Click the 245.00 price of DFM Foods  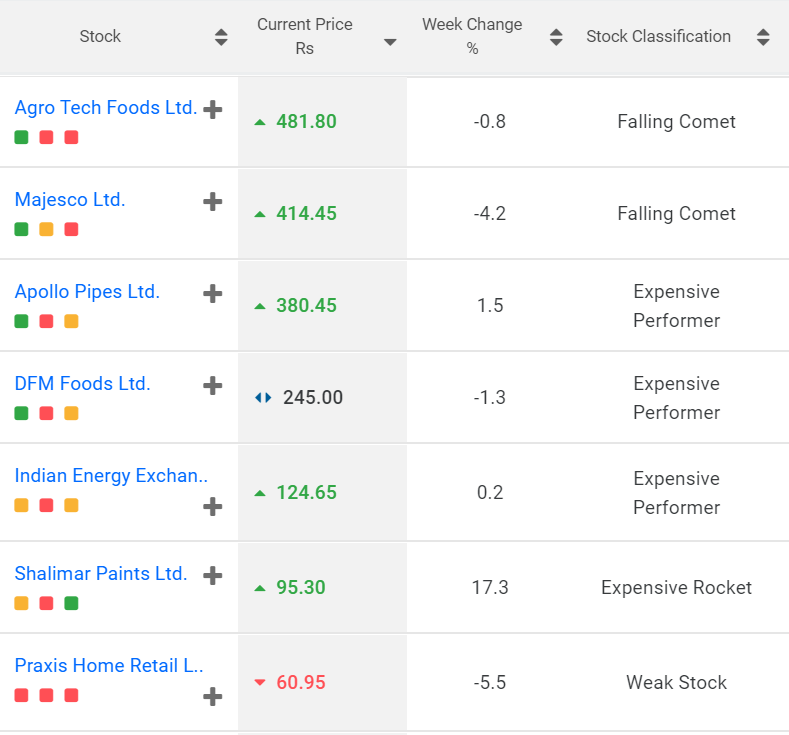312,398
